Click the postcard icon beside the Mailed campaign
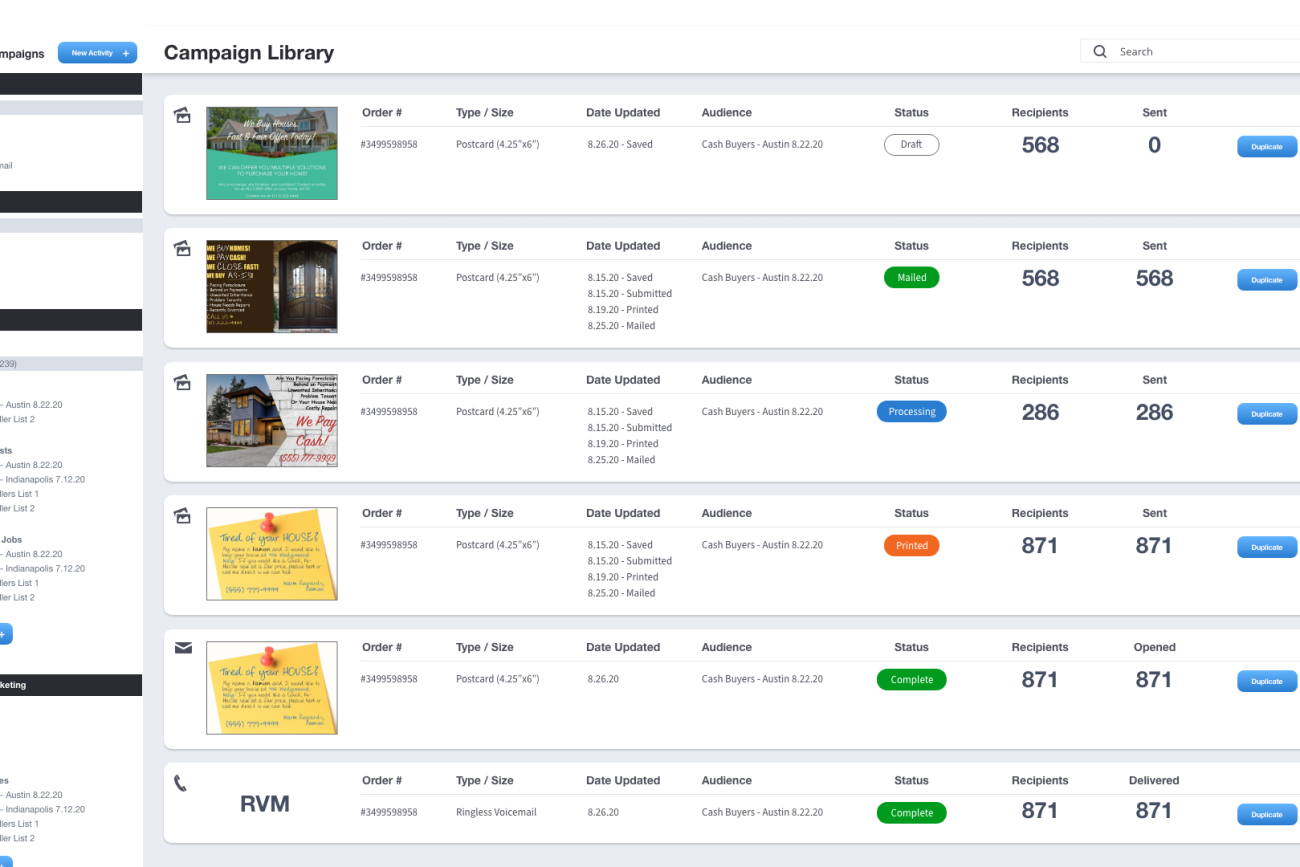The height and width of the screenshot is (867, 1300). (x=182, y=248)
